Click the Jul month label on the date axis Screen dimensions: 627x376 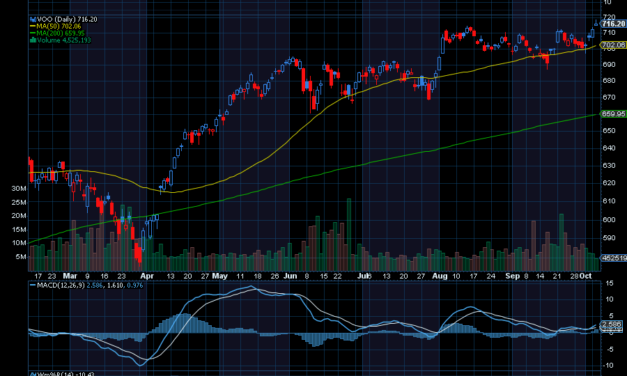click(364, 276)
